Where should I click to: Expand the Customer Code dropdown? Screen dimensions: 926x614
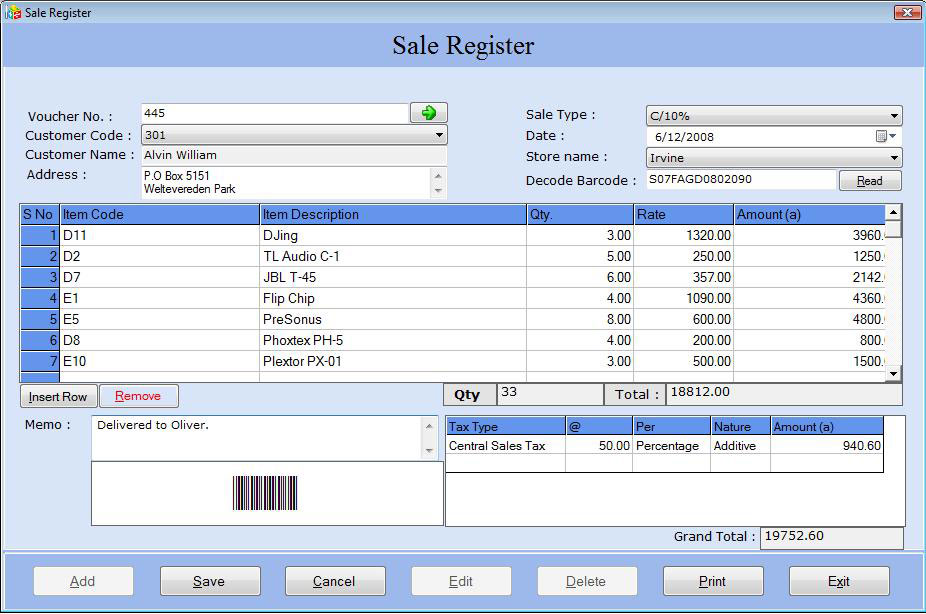(x=439, y=135)
